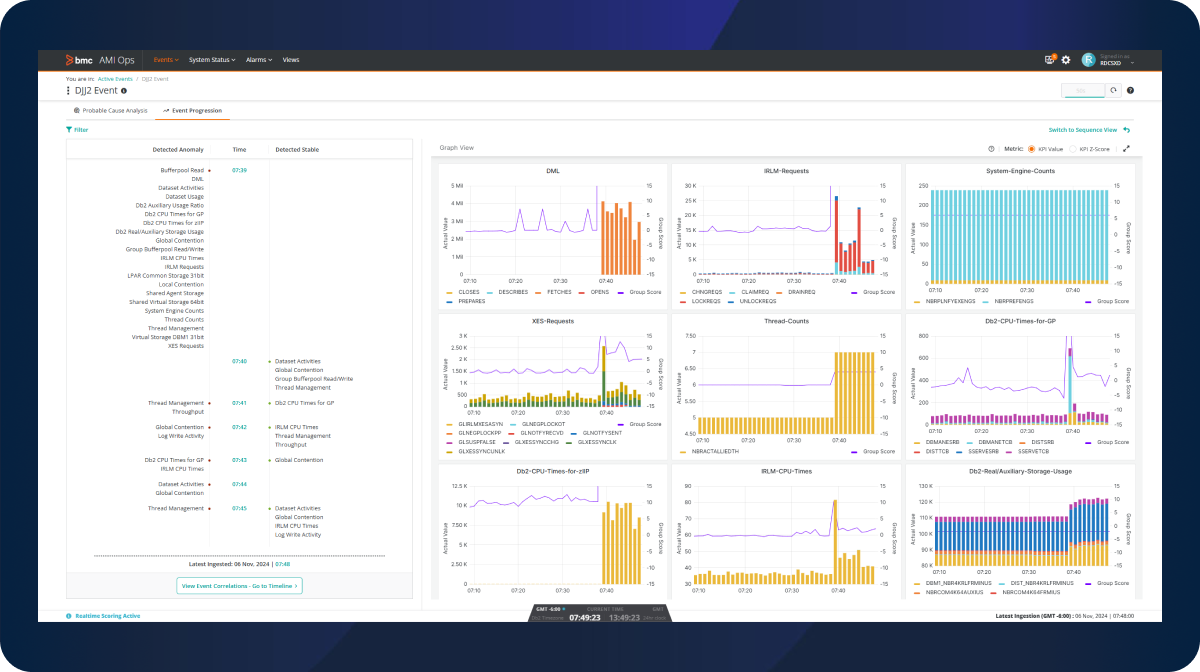1200x672 pixels.
Task: Click the help icon next to Metric
Action: 991,148
